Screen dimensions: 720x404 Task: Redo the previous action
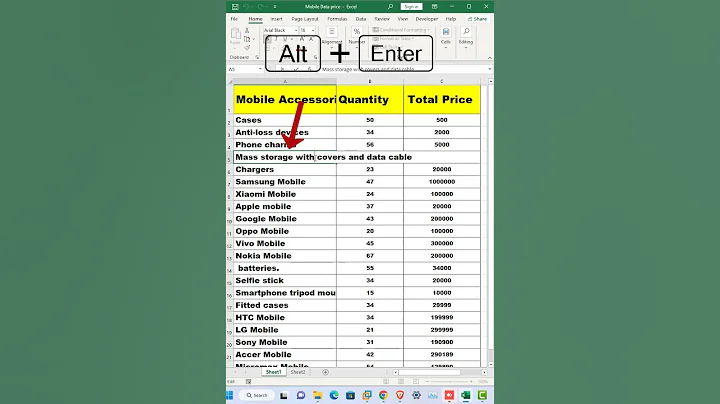[x=260, y=7]
